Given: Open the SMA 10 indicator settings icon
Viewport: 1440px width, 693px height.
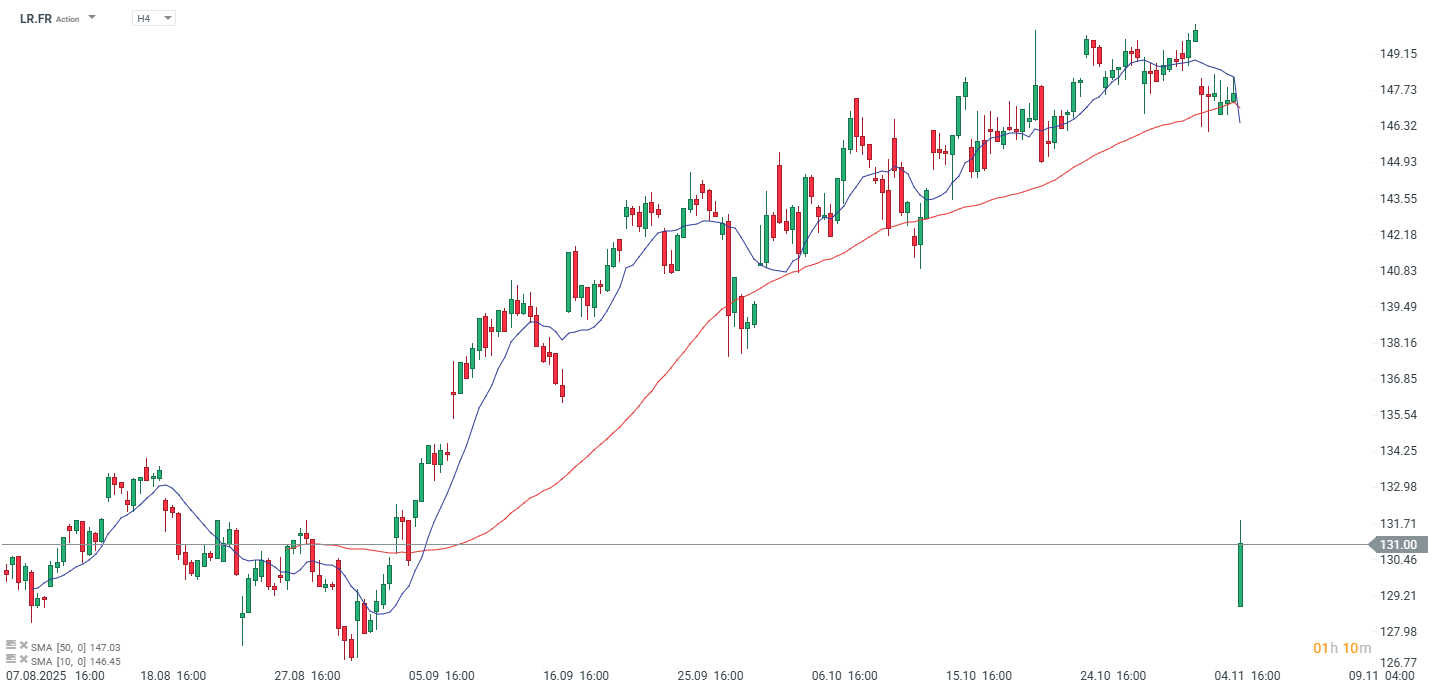Looking at the screenshot, I should [x=11, y=660].
